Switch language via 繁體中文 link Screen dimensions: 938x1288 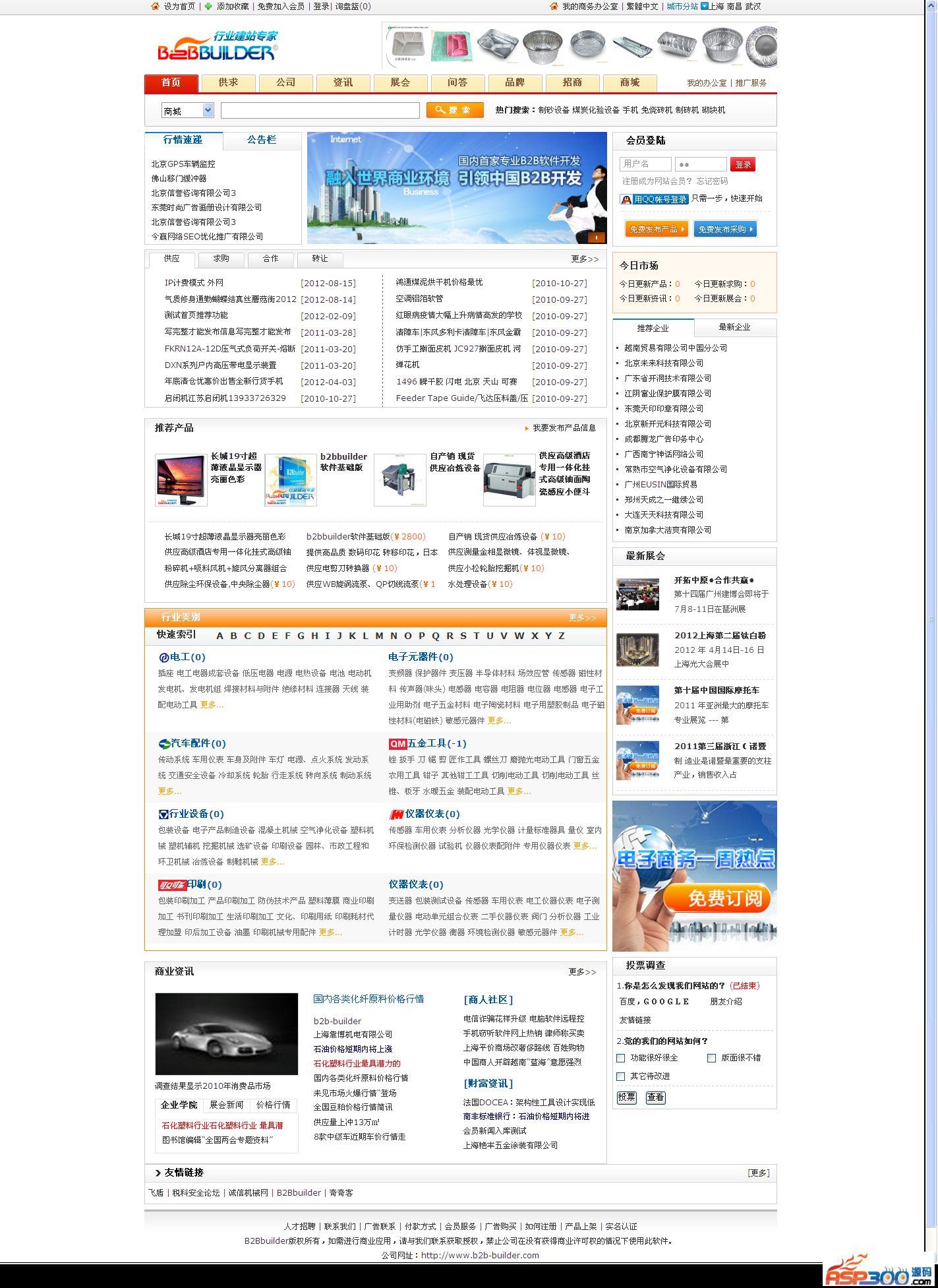point(642,7)
